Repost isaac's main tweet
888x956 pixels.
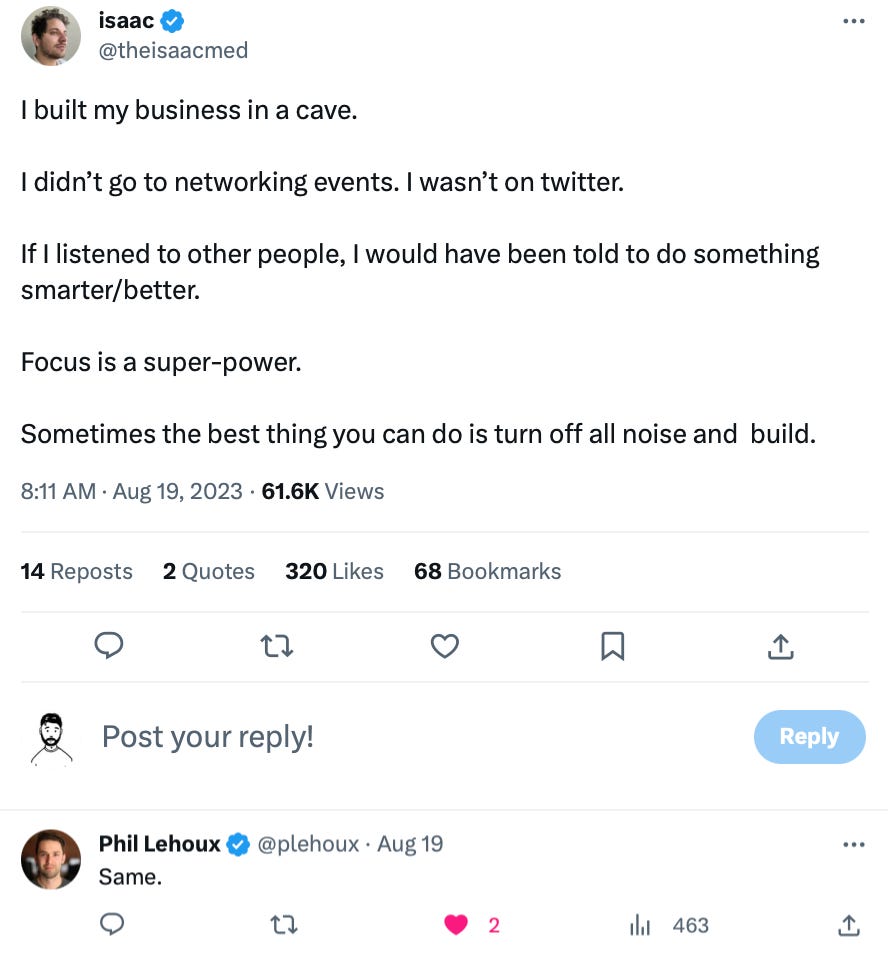click(x=277, y=647)
